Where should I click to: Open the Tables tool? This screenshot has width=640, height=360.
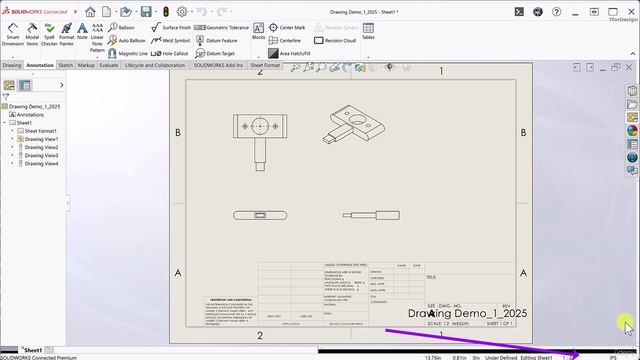(368, 31)
